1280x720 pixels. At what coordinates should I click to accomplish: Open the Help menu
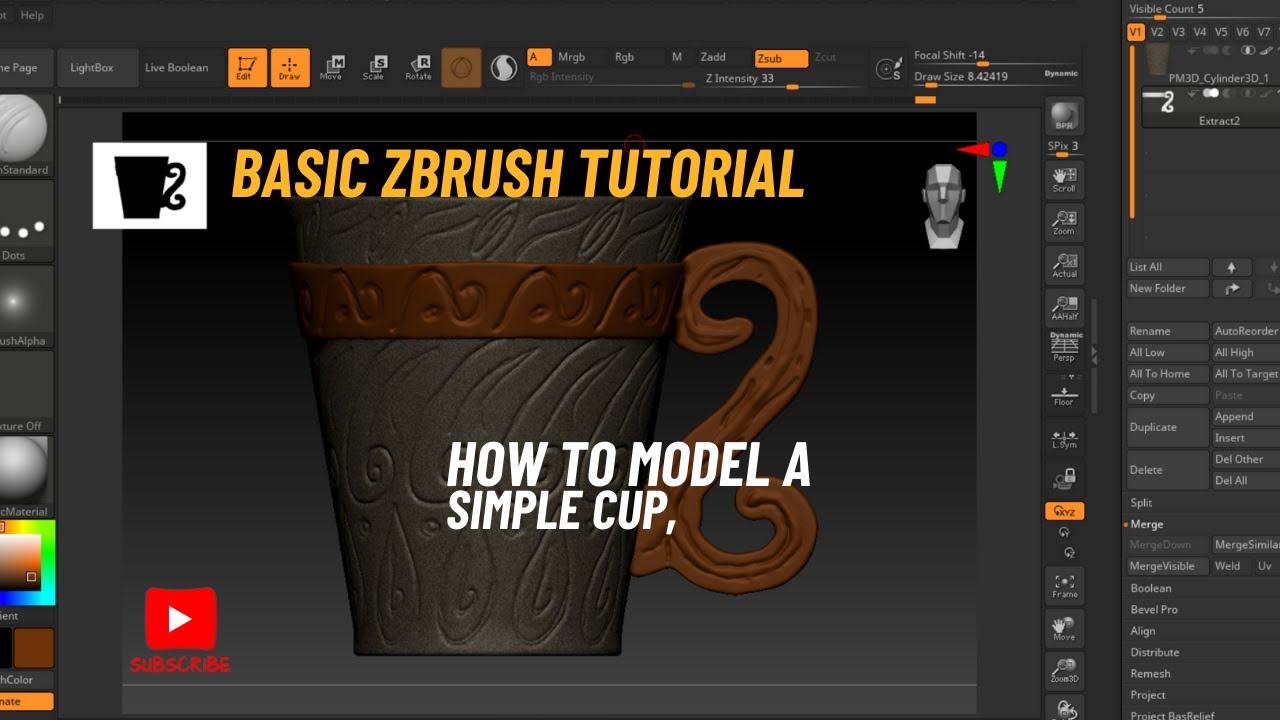pyautogui.click(x=32, y=15)
